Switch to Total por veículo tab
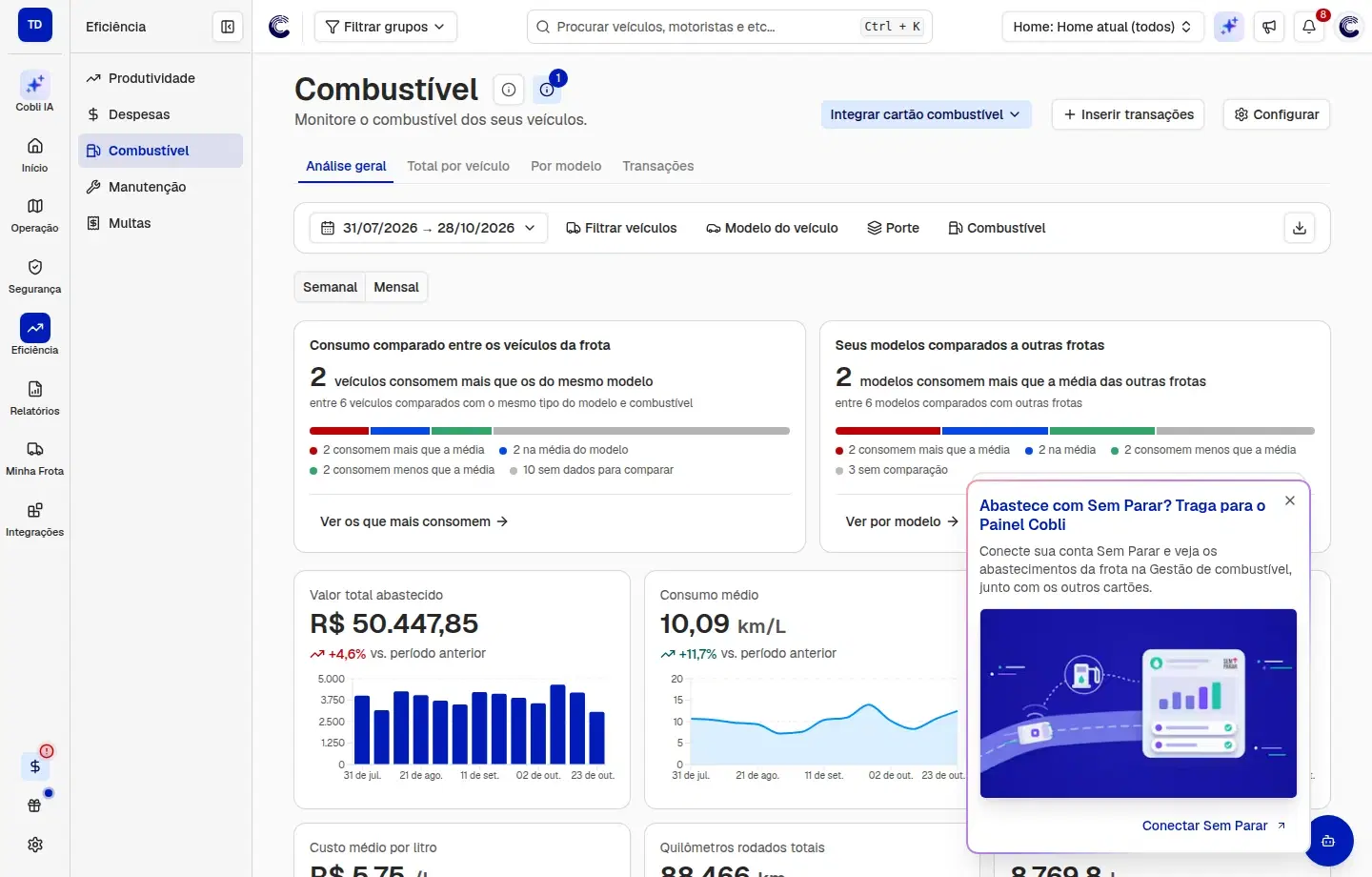The image size is (1372, 877). click(x=458, y=166)
